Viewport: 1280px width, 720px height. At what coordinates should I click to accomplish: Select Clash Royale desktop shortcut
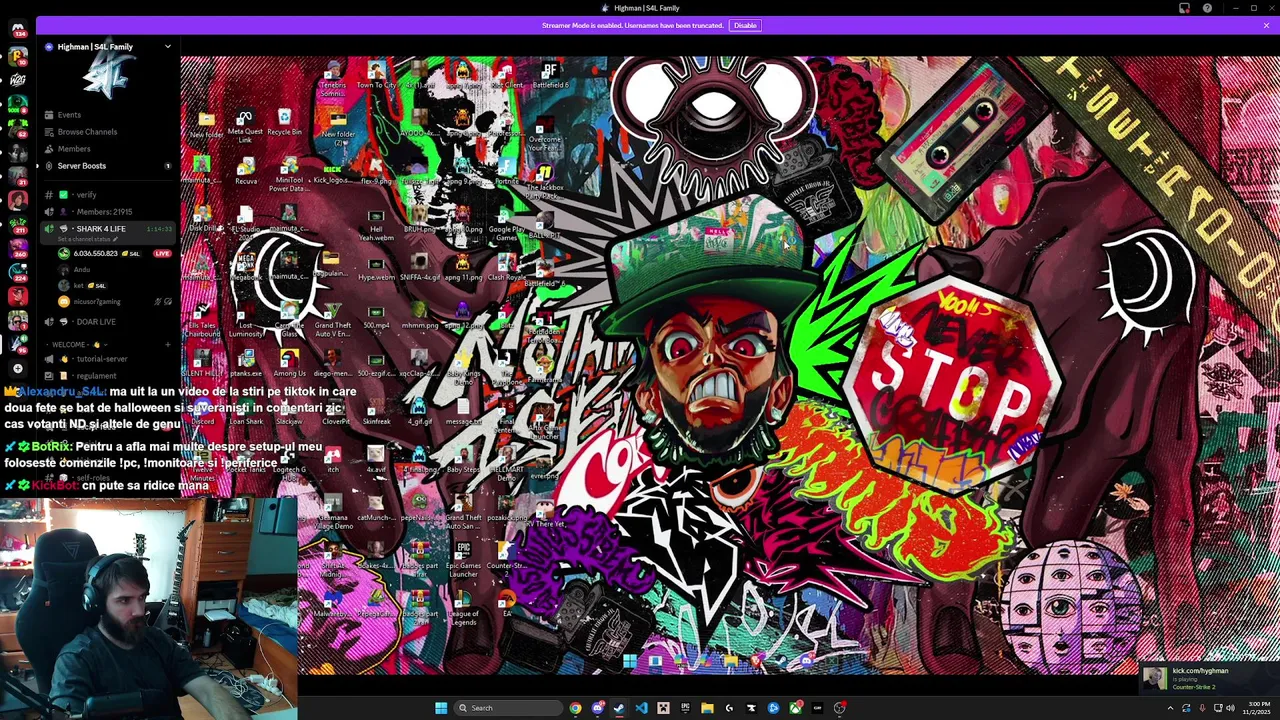tap(506, 267)
